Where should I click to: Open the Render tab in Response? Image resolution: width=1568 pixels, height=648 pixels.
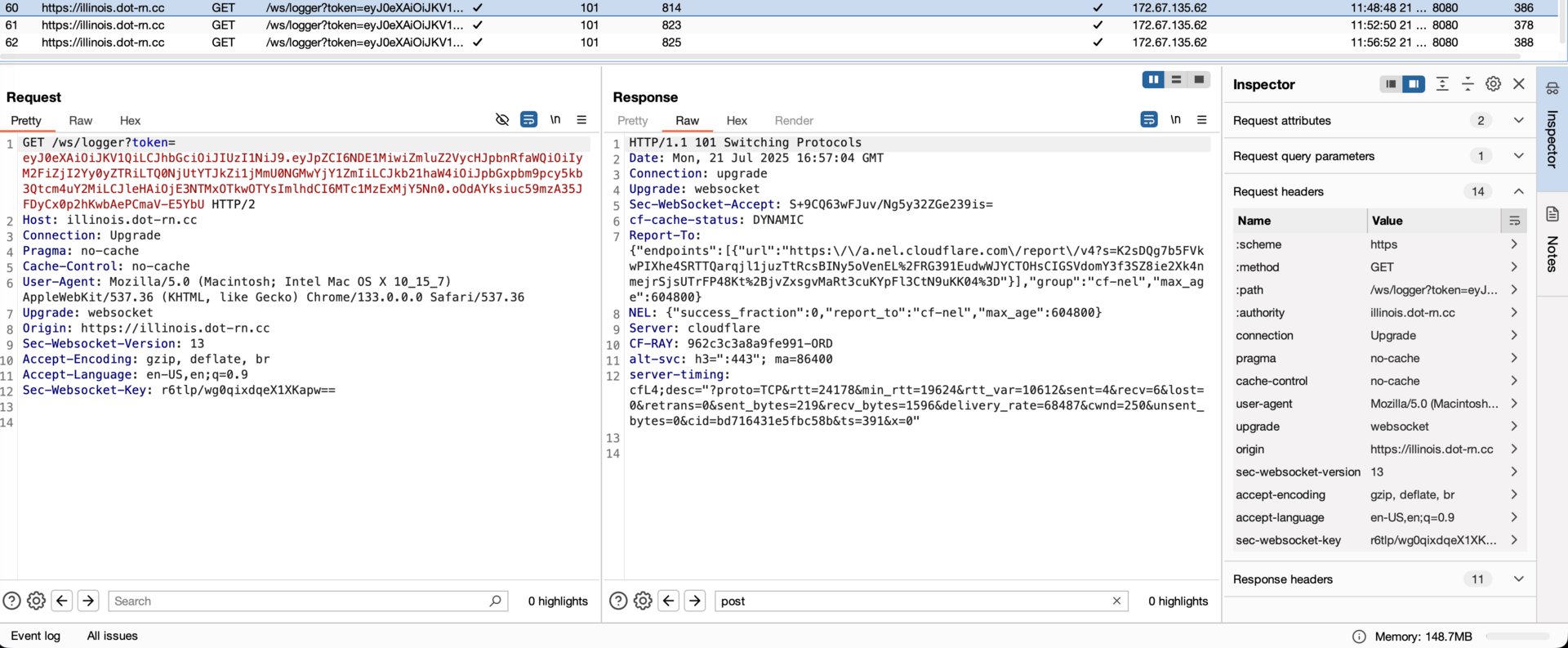793,120
